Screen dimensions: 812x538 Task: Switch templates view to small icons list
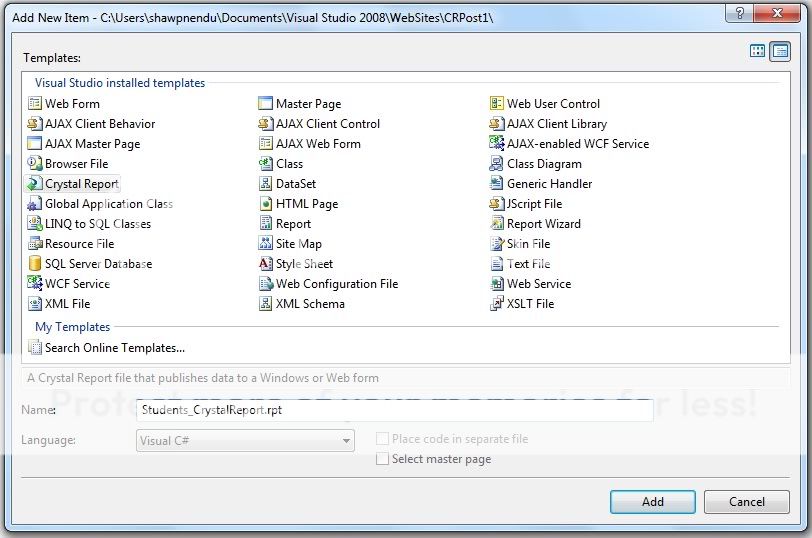[x=780, y=51]
